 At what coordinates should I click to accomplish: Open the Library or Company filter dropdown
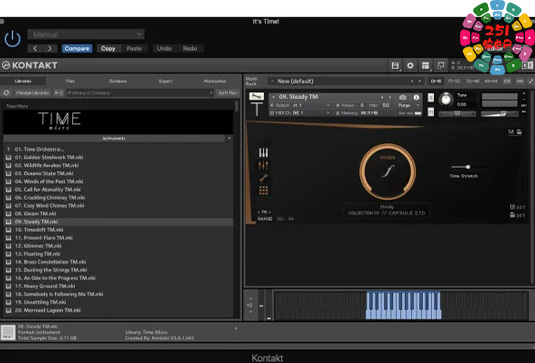click(140, 93)
